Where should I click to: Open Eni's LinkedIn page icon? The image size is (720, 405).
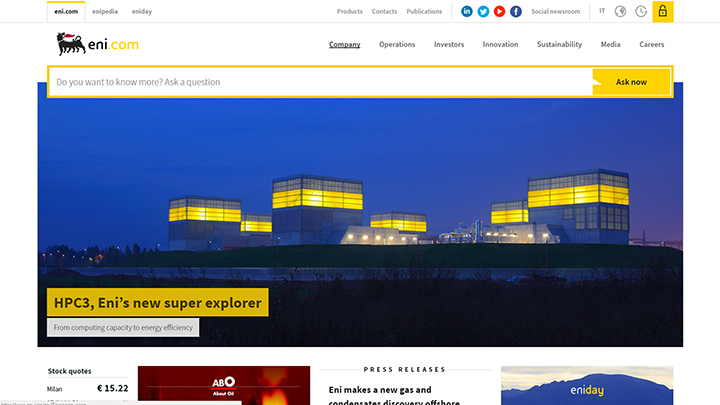[x=467, y=11]
